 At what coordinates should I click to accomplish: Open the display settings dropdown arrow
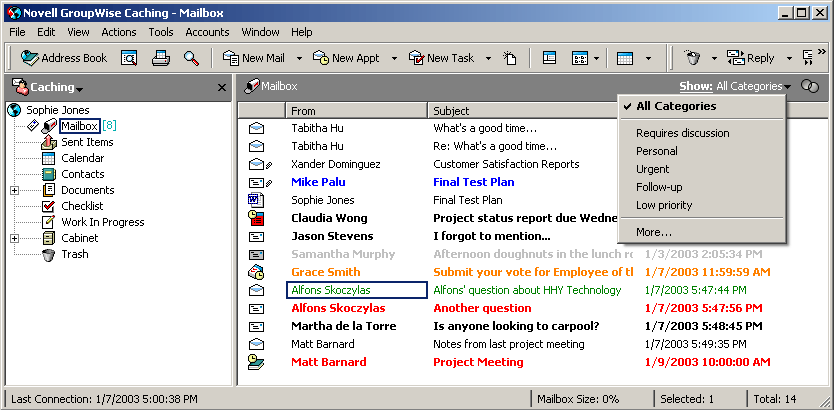(x=597, y=58)
